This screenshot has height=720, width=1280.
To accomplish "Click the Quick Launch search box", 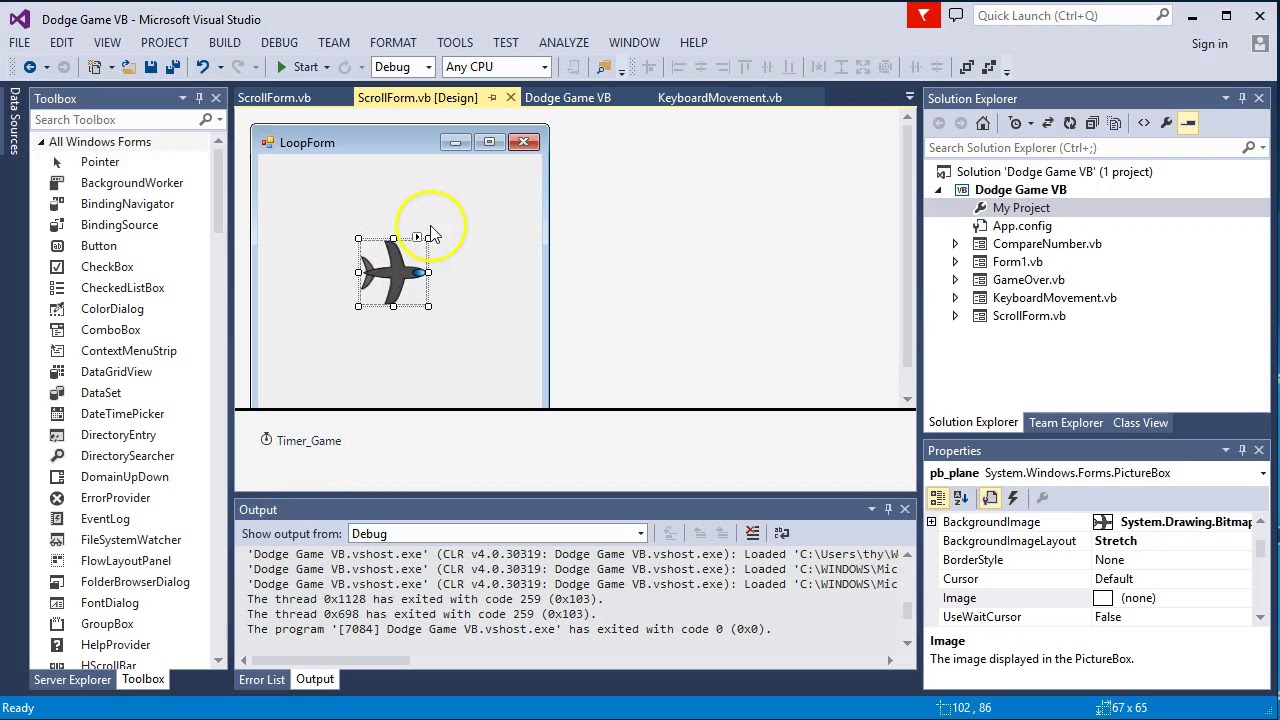I will [x=1073, y=15].
